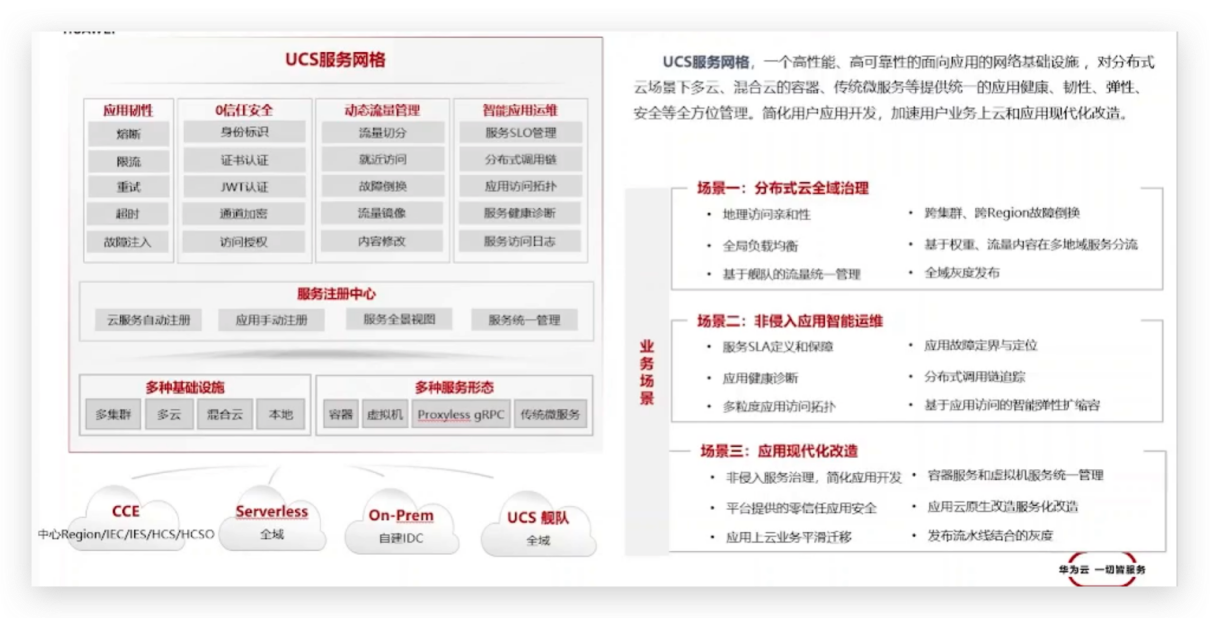1210x618 pixels.
Task: Select the 虚拟机 box
Action: [x=384, y=414]
